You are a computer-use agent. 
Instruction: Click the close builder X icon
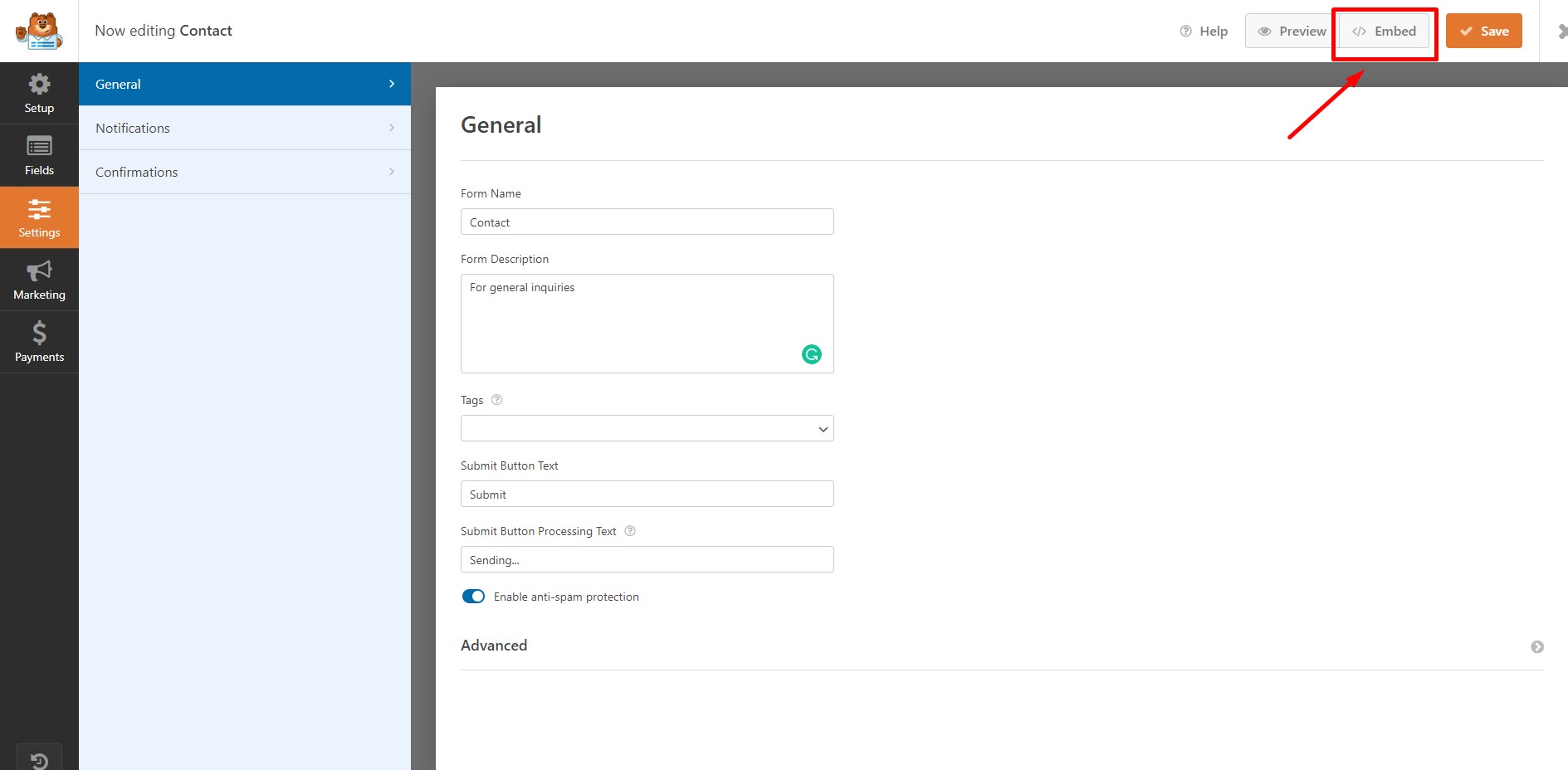[1561, 32]
